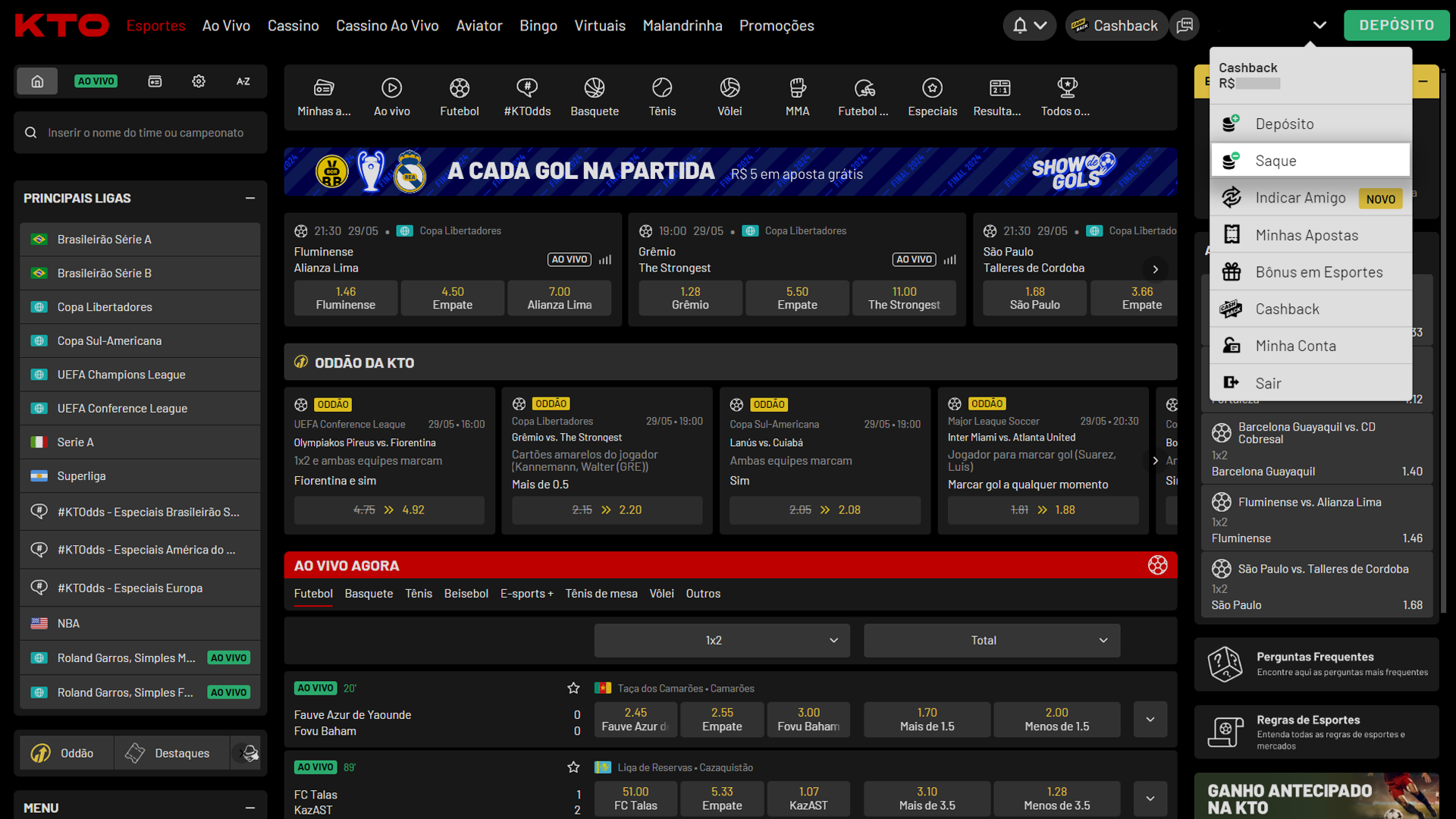Select odd 7.00 Alianza Lima
This screenshot has height=819, width=1456.
pos(560,298)
